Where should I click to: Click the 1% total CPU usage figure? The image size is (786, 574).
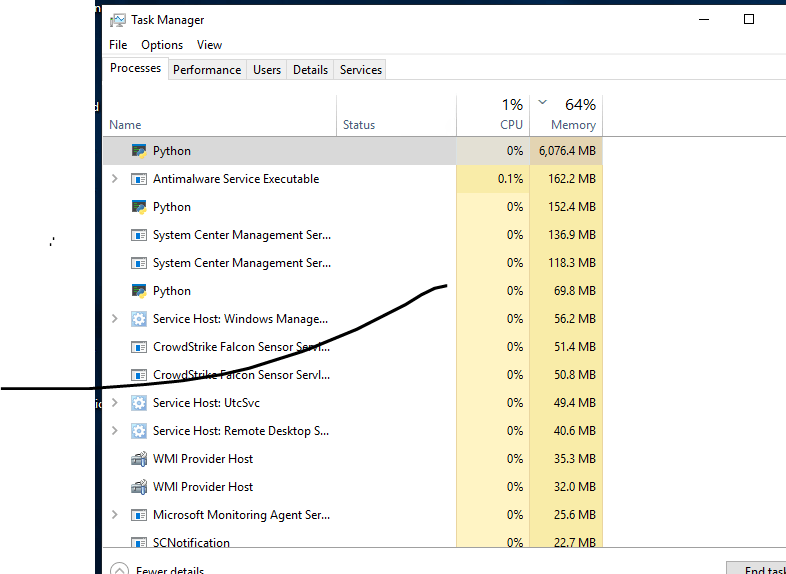[512, 105]
